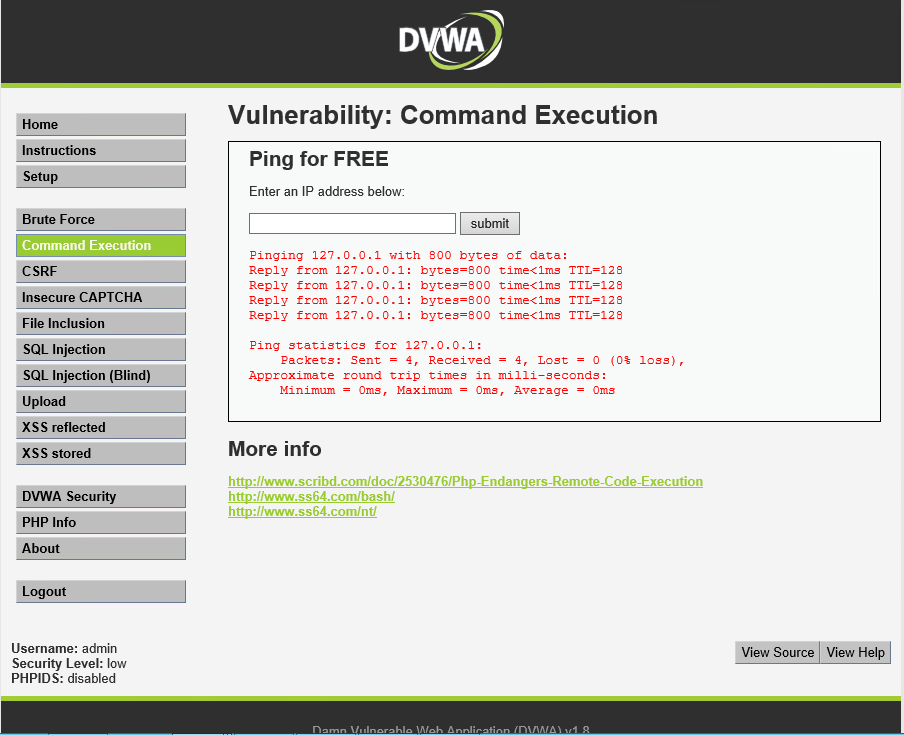Click 'Pinging 127.0.0.1 with 800 bytes' line

pos(408,255)
